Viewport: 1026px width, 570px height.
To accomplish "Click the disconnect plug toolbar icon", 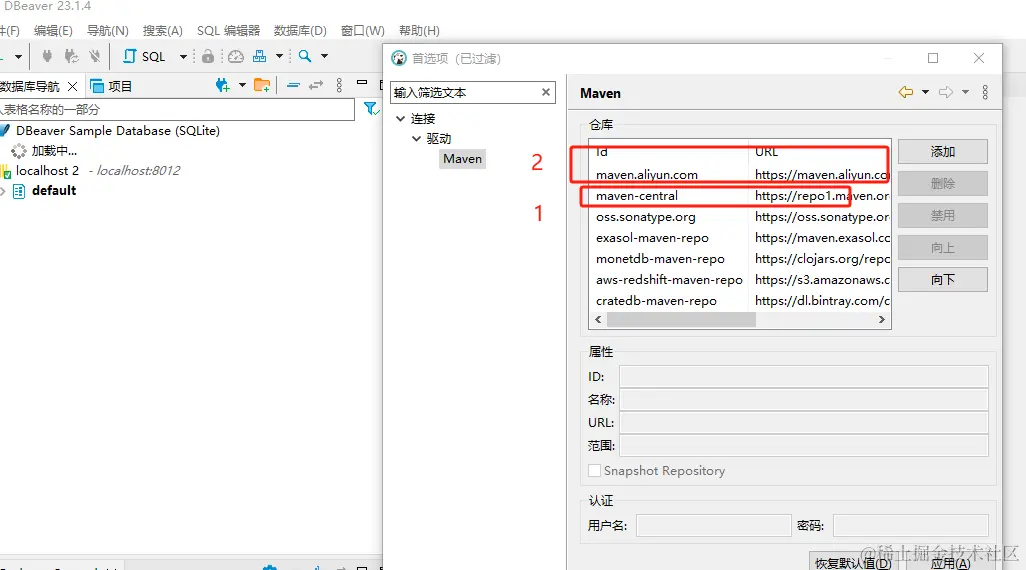I will (95, 56).
